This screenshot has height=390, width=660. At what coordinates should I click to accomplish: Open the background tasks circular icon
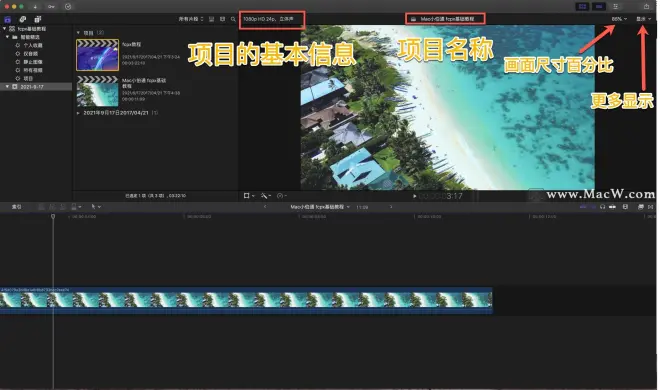point(68,6)
